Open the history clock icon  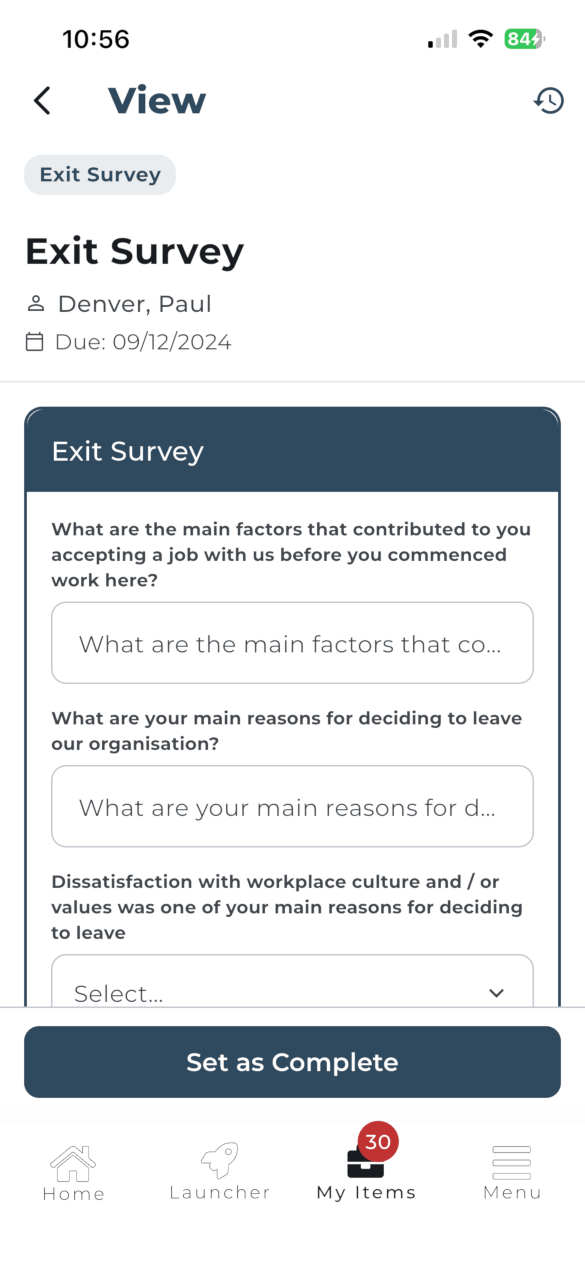549,100
